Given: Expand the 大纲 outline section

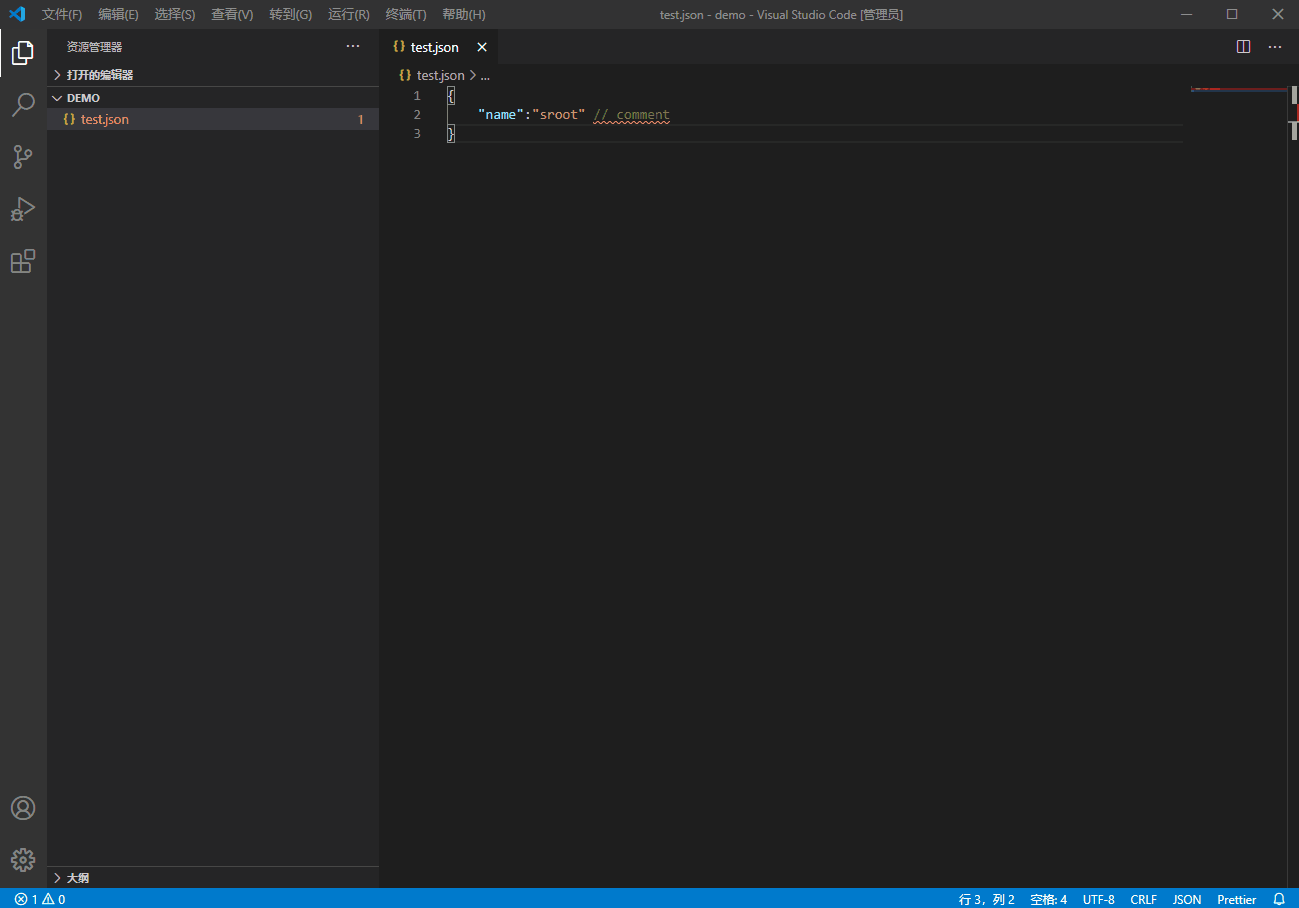Looking at the screenshot, I should coord(213,877).
